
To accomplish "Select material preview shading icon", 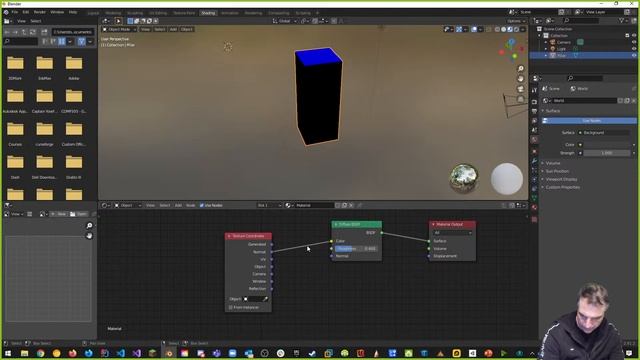I will point(510,29).
